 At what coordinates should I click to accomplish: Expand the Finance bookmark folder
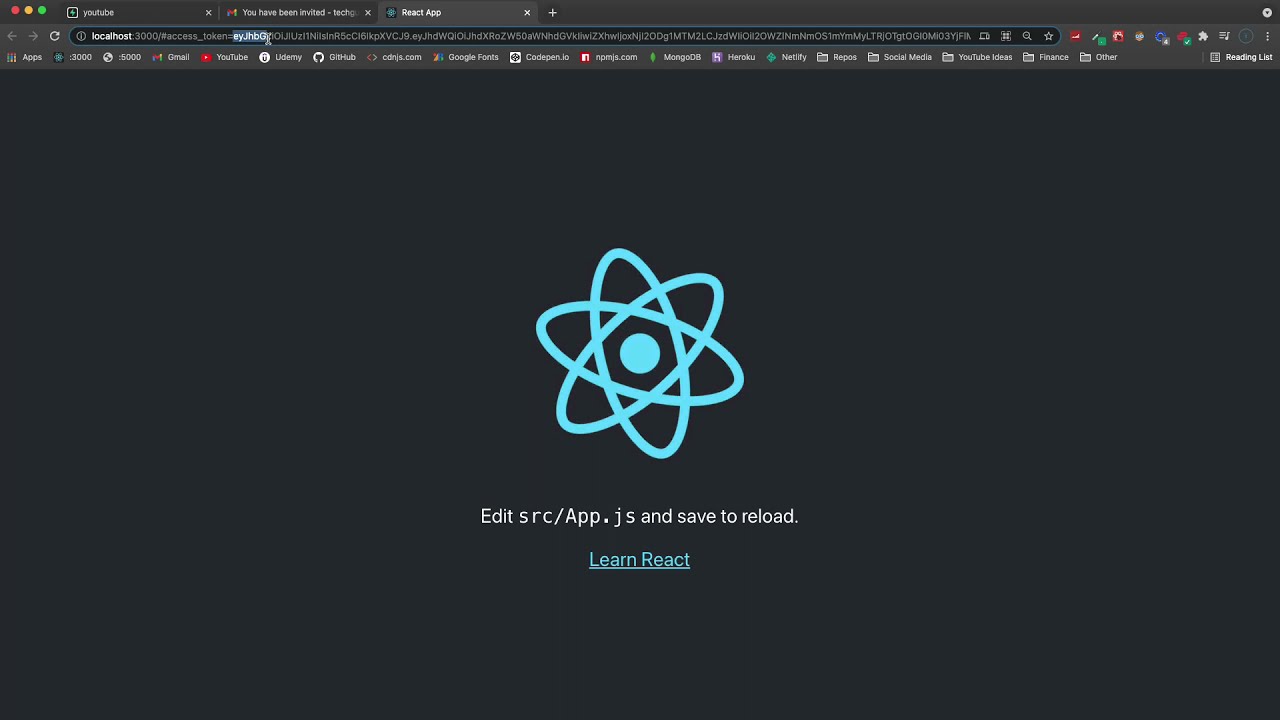(x=1046, y=57)
